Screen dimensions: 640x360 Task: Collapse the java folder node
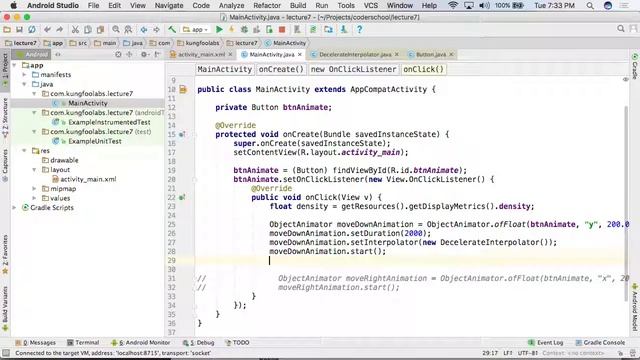[24, 84]
